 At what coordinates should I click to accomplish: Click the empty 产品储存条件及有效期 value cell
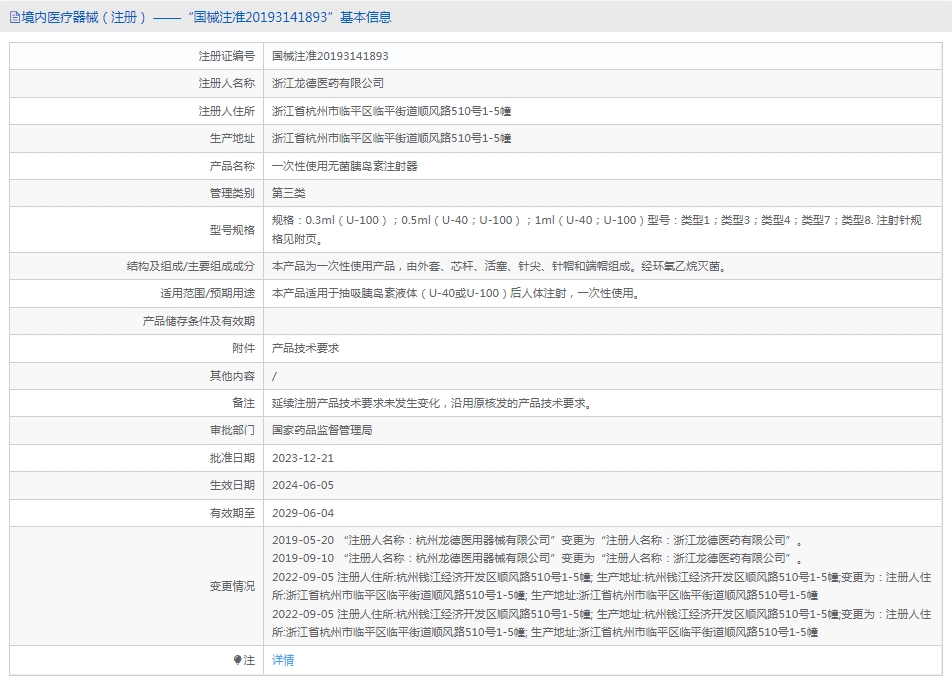(x=602, y=321)
